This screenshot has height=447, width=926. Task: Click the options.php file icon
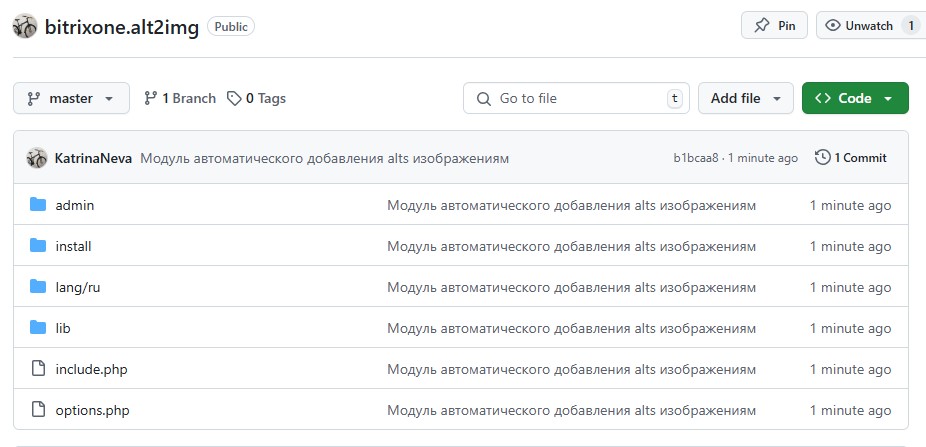38,410
